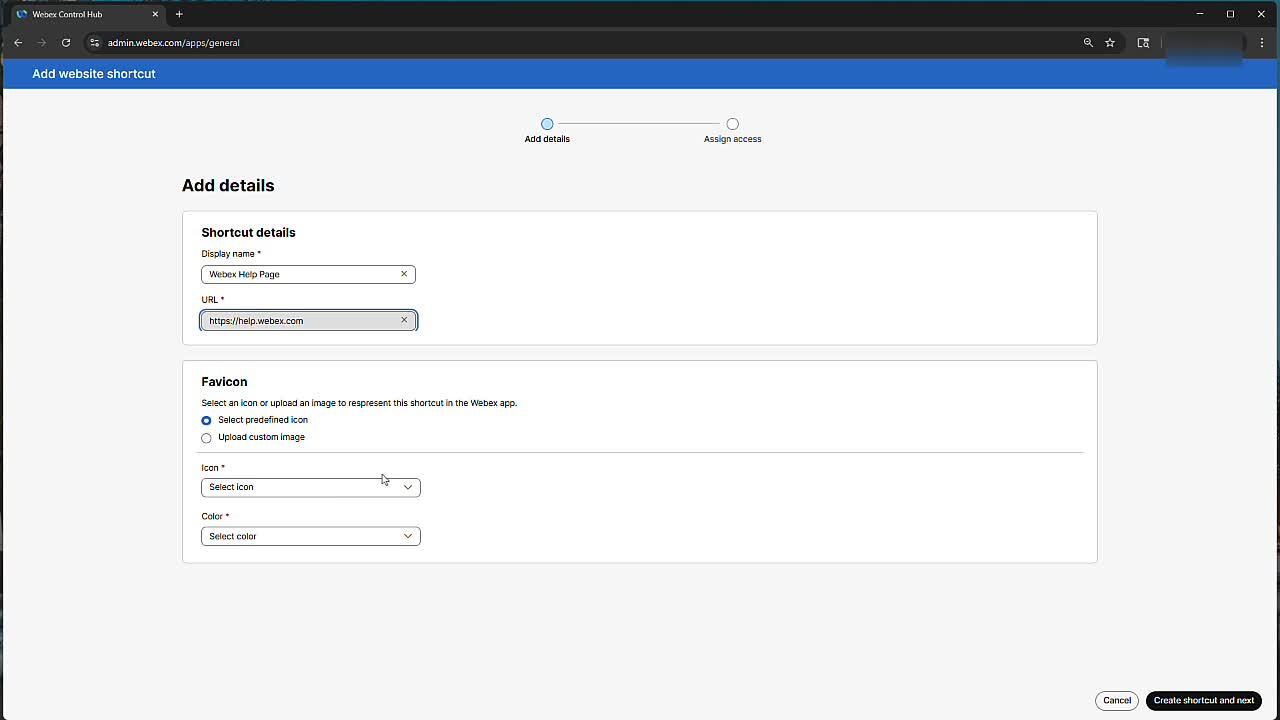Open a new browser tab
This screenshot has width=1280, height=720.
[x=179, y=14]
